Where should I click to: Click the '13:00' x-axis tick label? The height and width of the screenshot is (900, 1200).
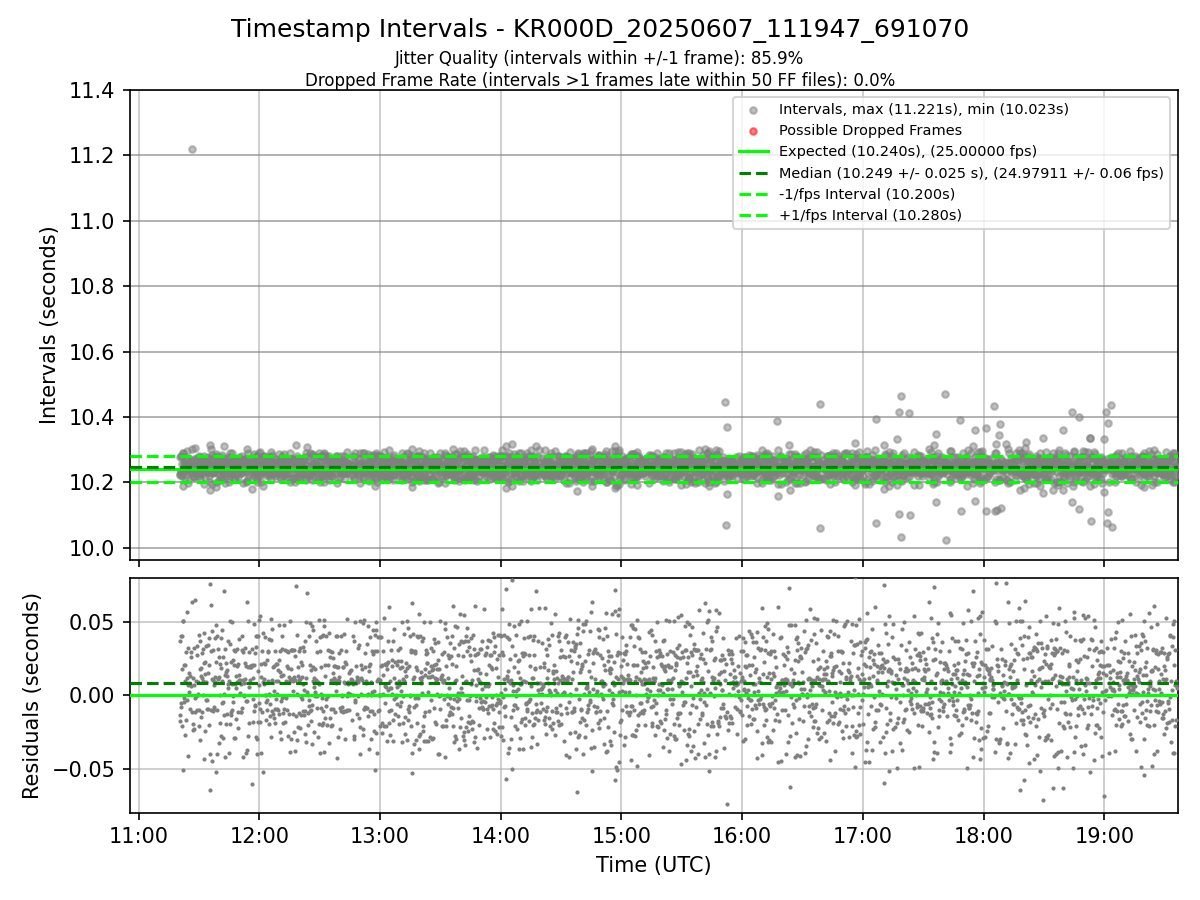379,834
